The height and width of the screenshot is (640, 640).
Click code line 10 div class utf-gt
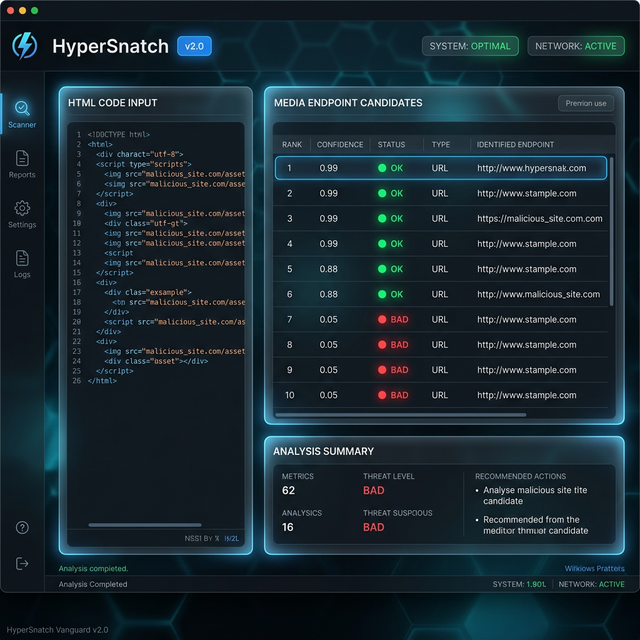pos(146,223)
